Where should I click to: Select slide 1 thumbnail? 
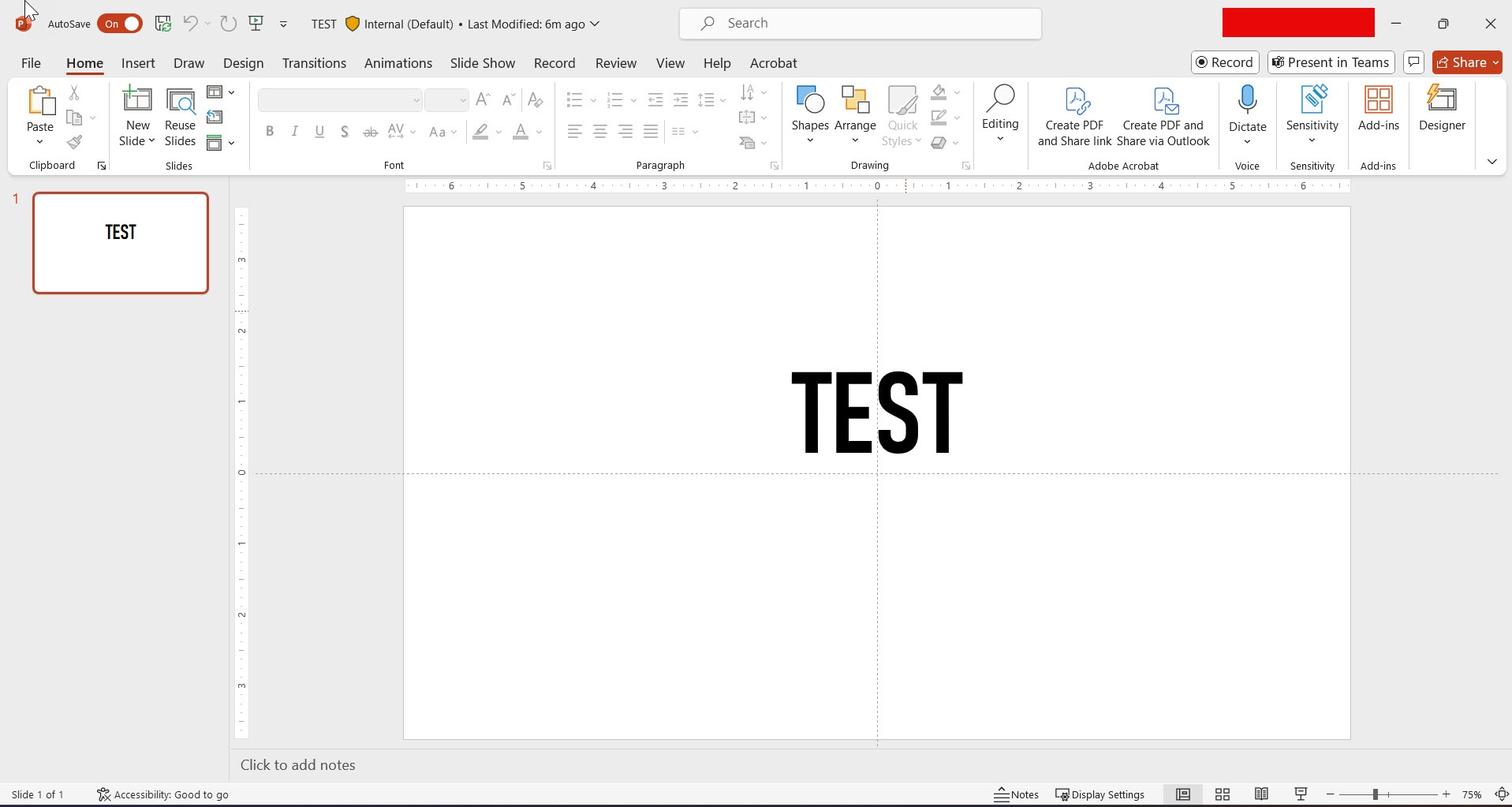(x=121, y=242)
